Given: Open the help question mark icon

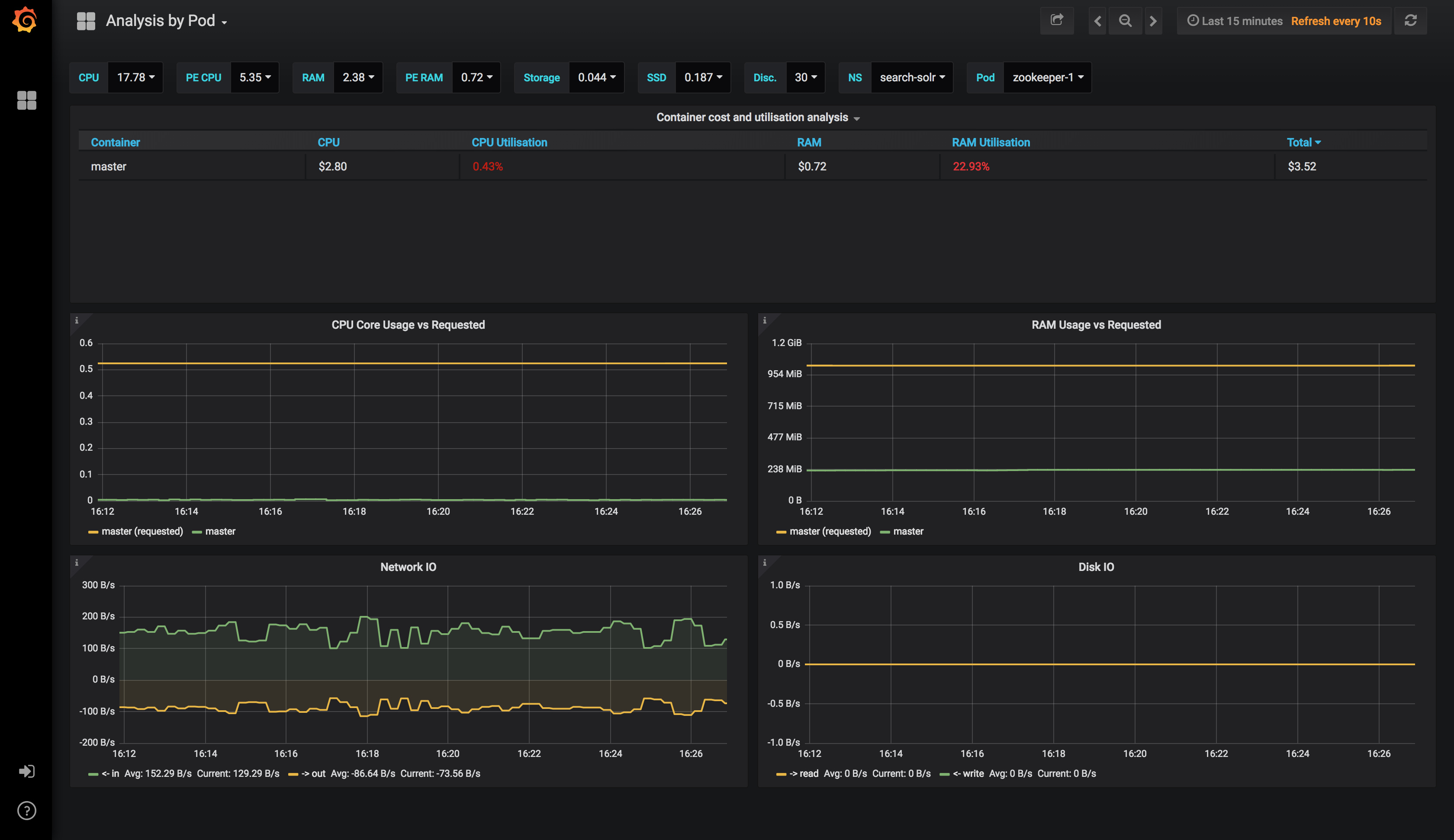Looking at the screenshot, I should 26,811.
